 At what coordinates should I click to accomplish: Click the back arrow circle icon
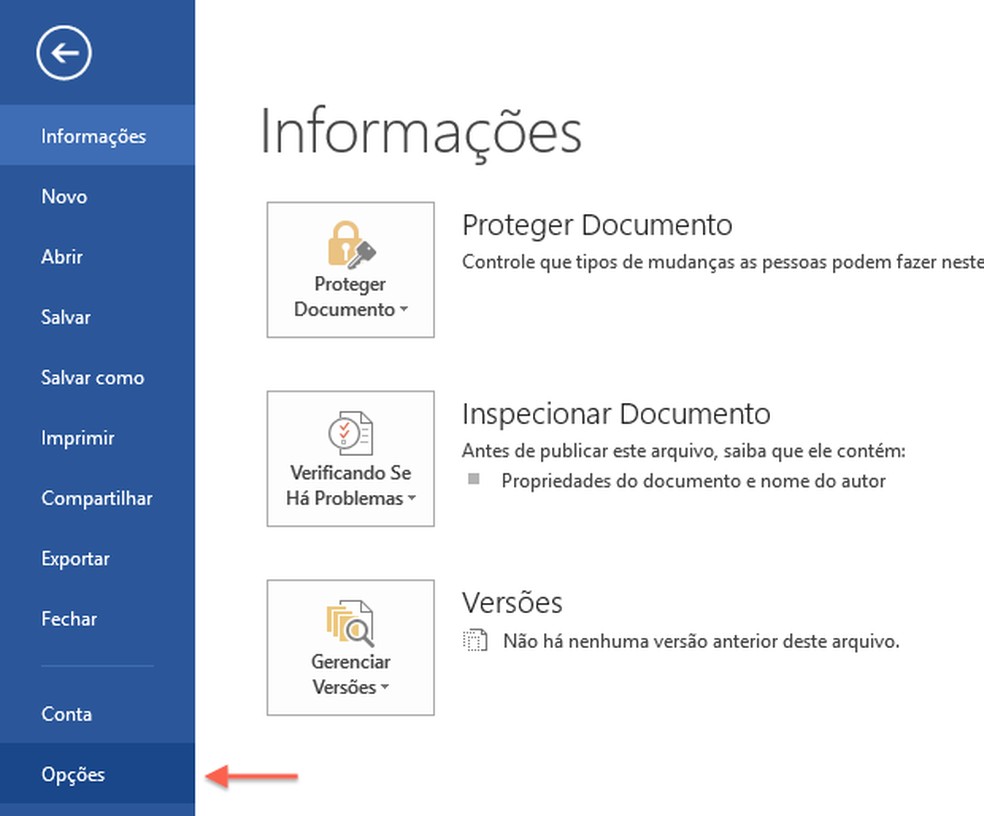(x=64, y=53)
